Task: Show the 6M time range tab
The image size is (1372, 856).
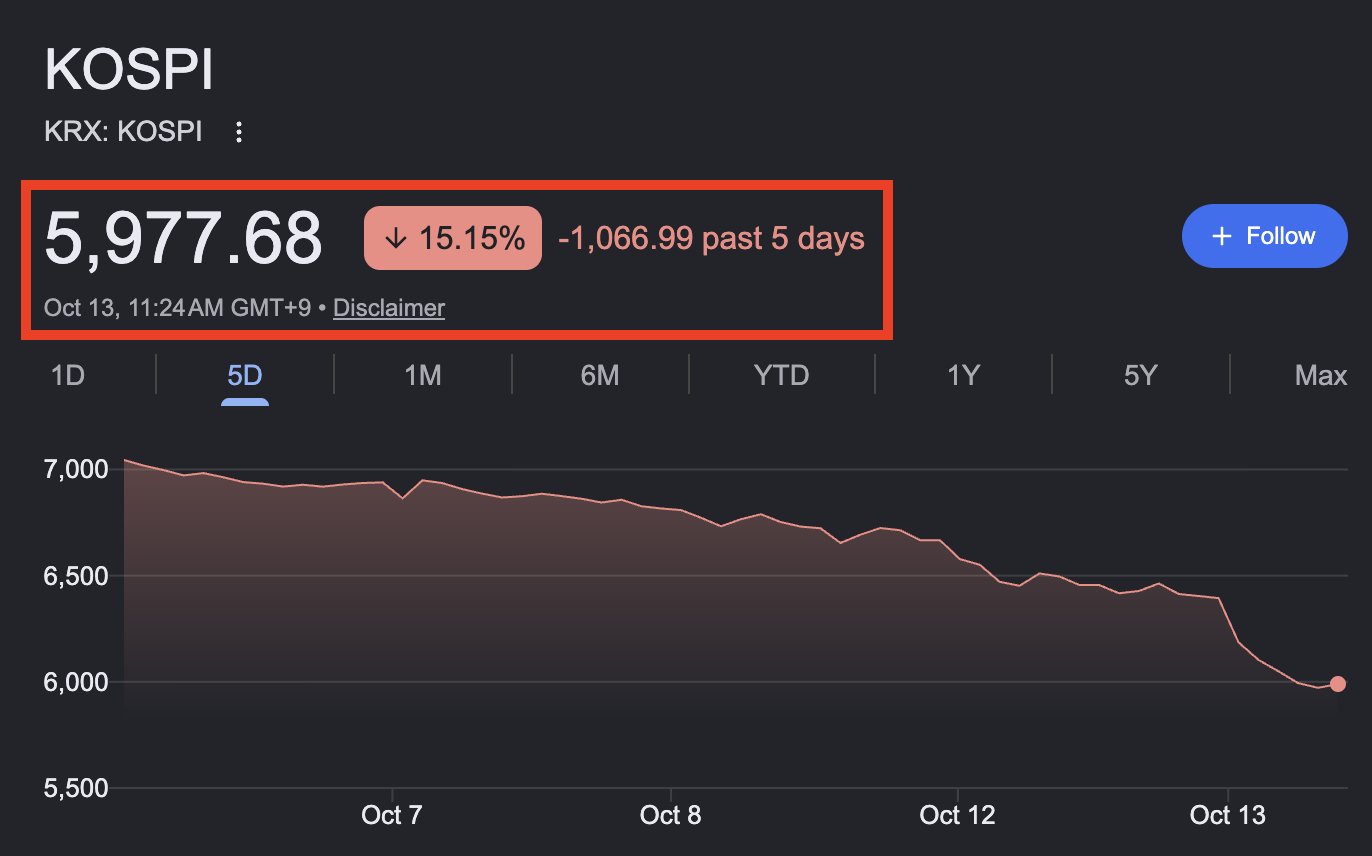Action: point(599,376)
